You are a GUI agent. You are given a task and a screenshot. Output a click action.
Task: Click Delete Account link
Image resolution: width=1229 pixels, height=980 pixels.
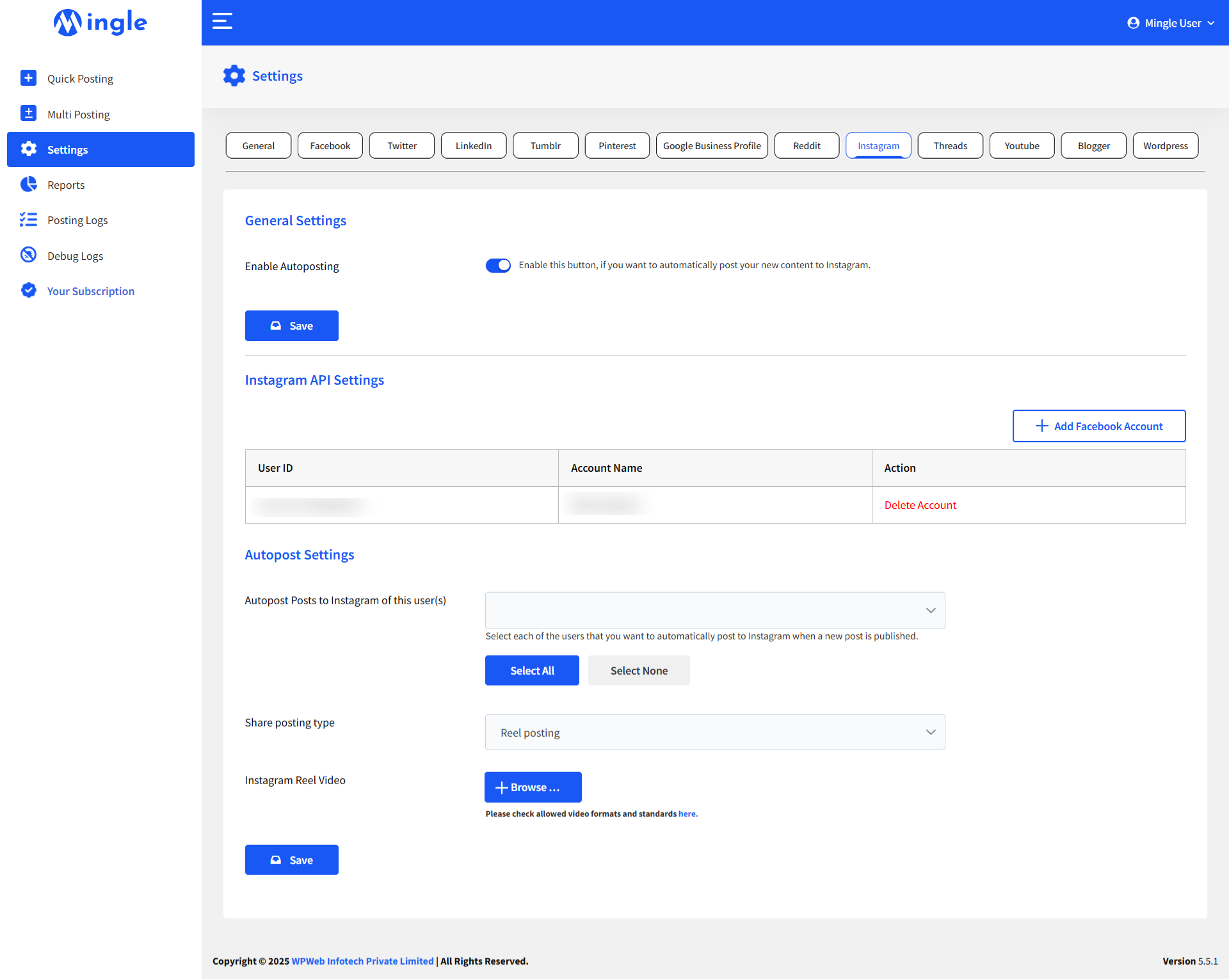click(x=920, y=505)
